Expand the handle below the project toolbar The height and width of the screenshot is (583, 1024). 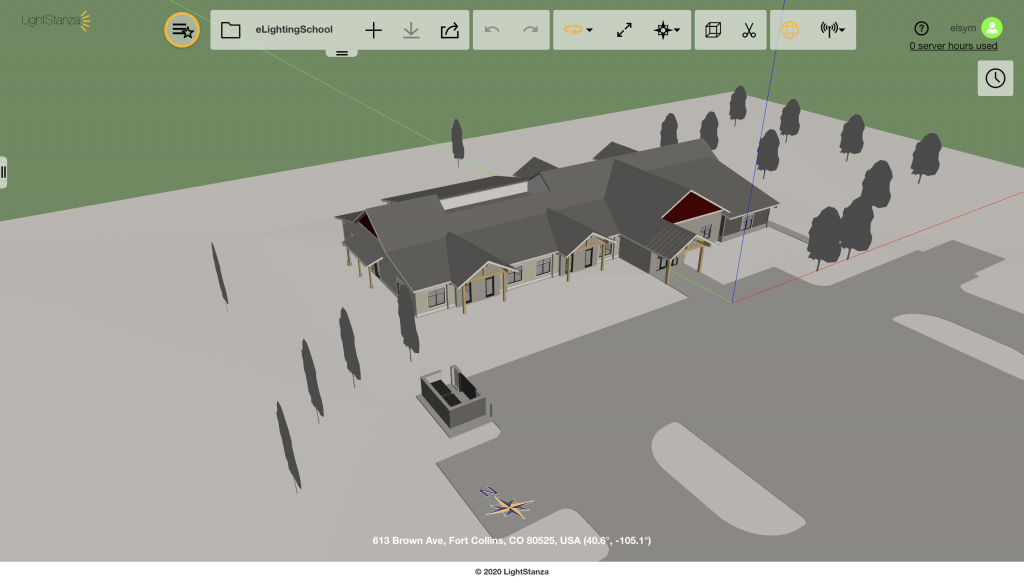point(342,53)
